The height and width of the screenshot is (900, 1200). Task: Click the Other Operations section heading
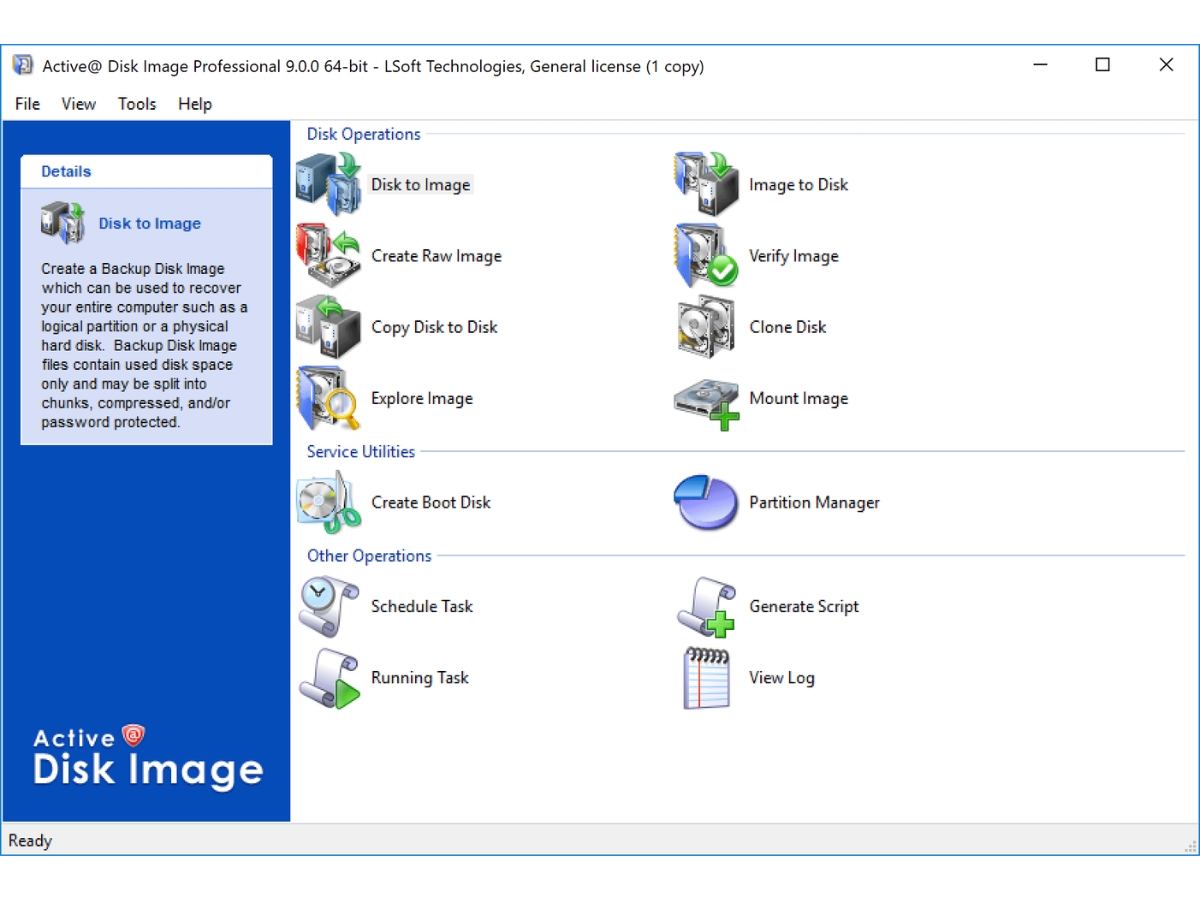pyautogui.click(x=369, y=556)
